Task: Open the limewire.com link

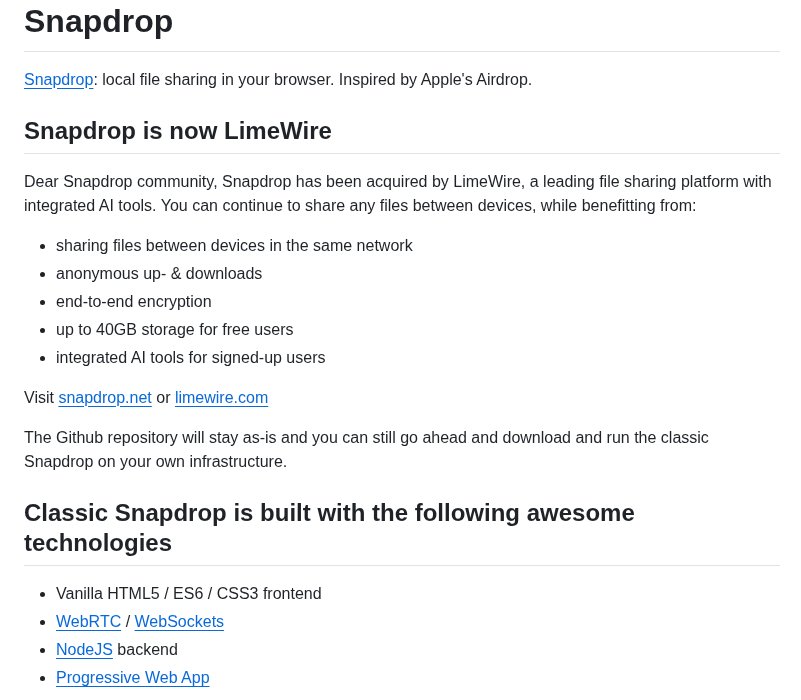Action: 221,398
